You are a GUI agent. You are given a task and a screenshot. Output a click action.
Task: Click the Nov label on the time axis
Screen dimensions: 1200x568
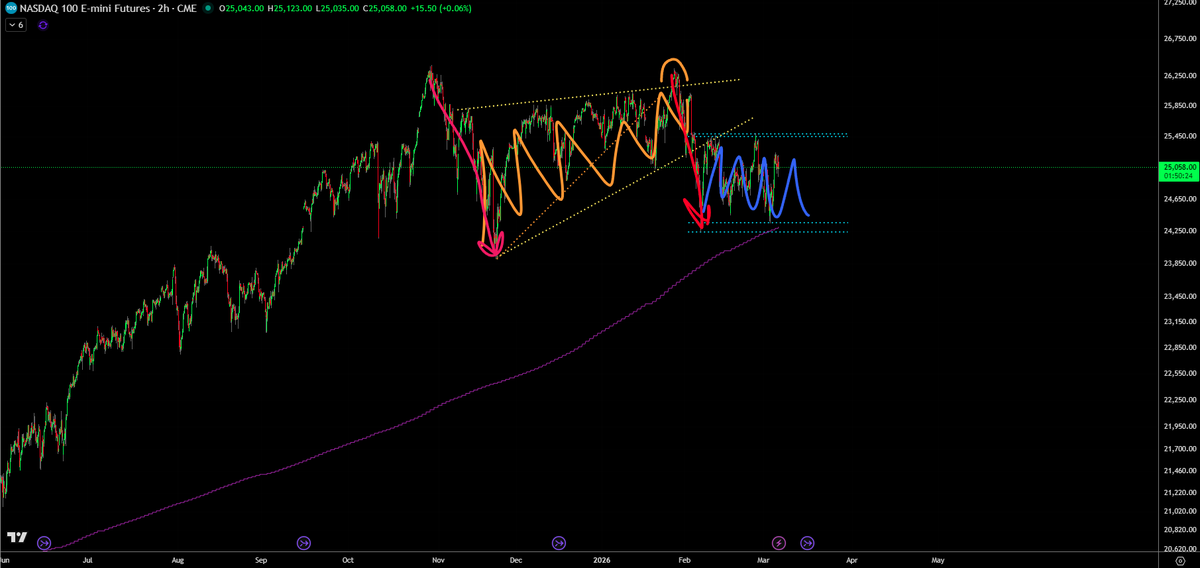pyautogui.click(x=437, y=562)
